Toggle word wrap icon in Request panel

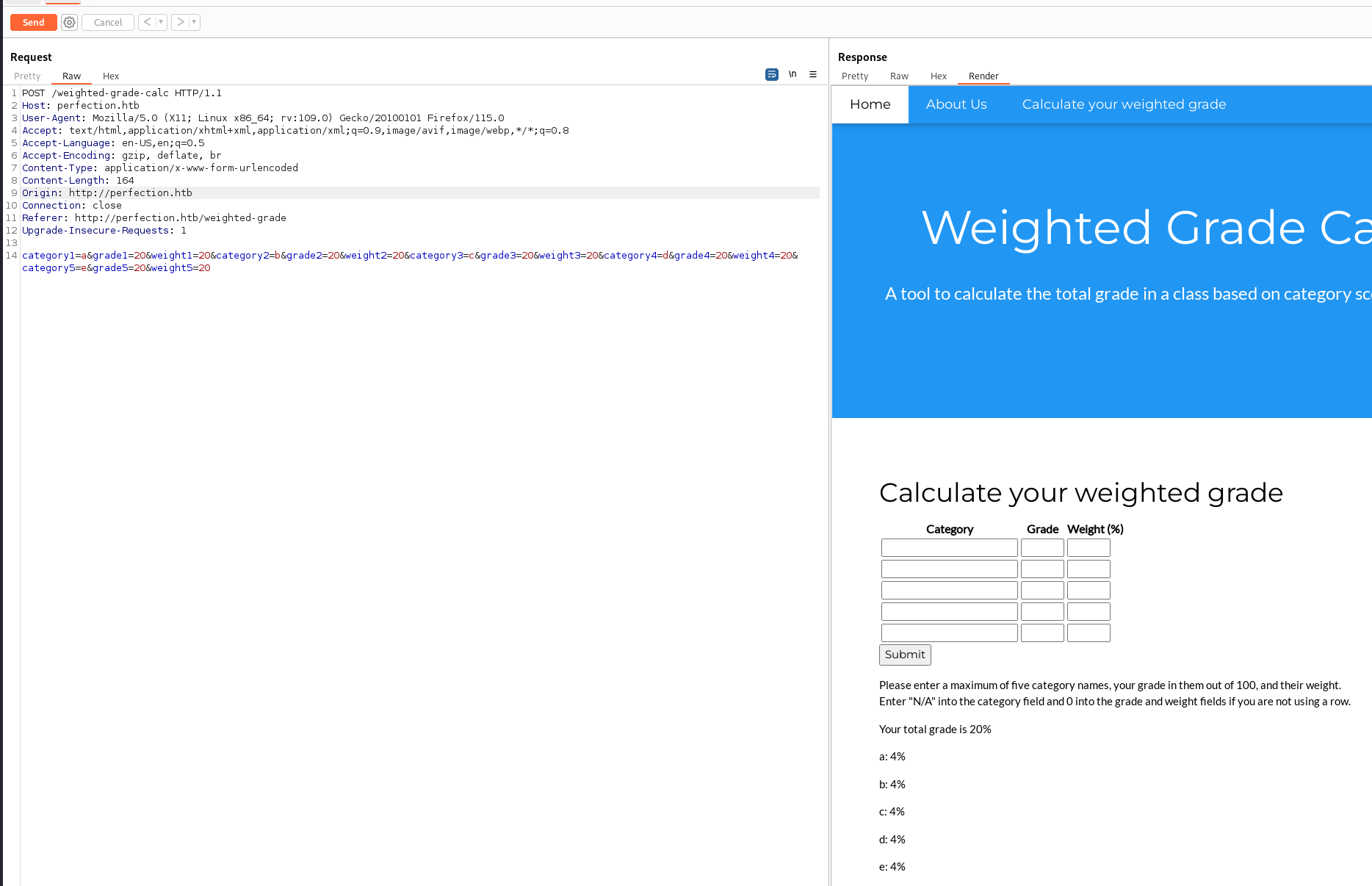pos(772,74)
